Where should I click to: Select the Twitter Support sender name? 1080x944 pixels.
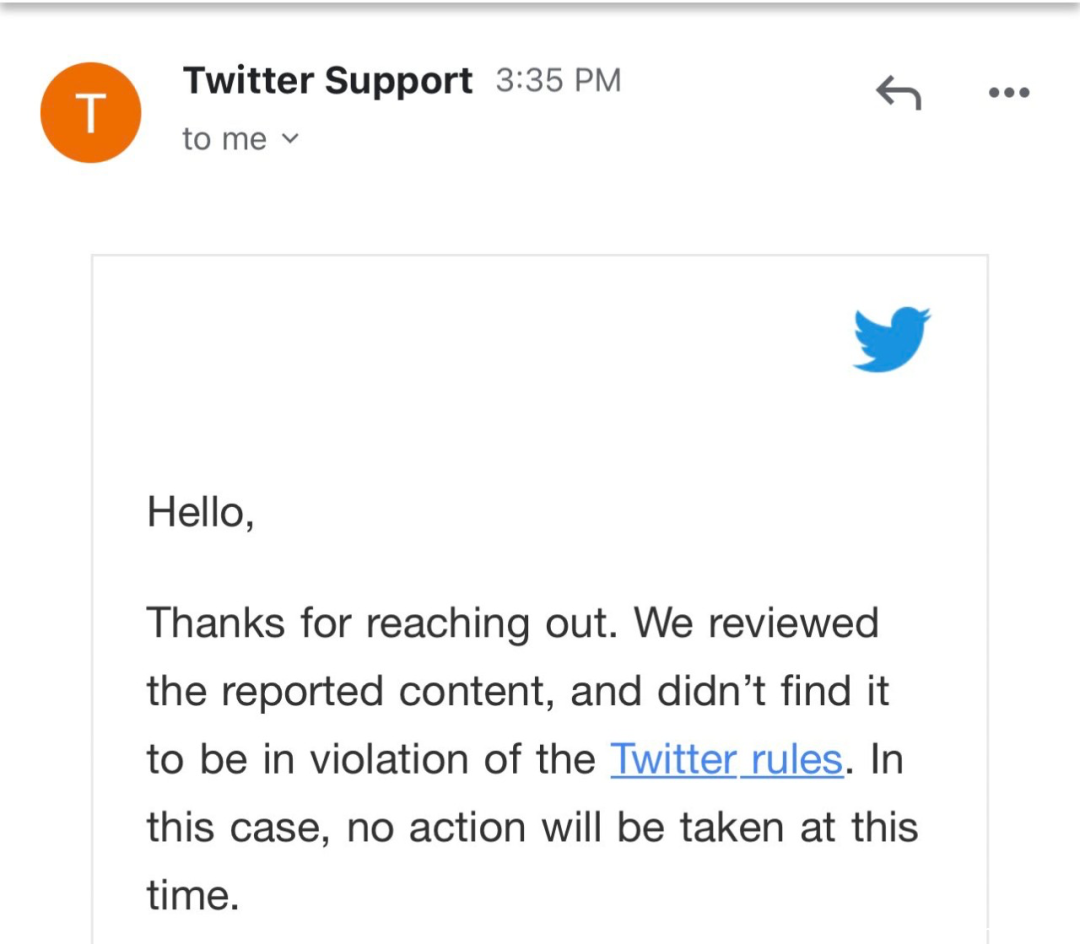[328, 81]
